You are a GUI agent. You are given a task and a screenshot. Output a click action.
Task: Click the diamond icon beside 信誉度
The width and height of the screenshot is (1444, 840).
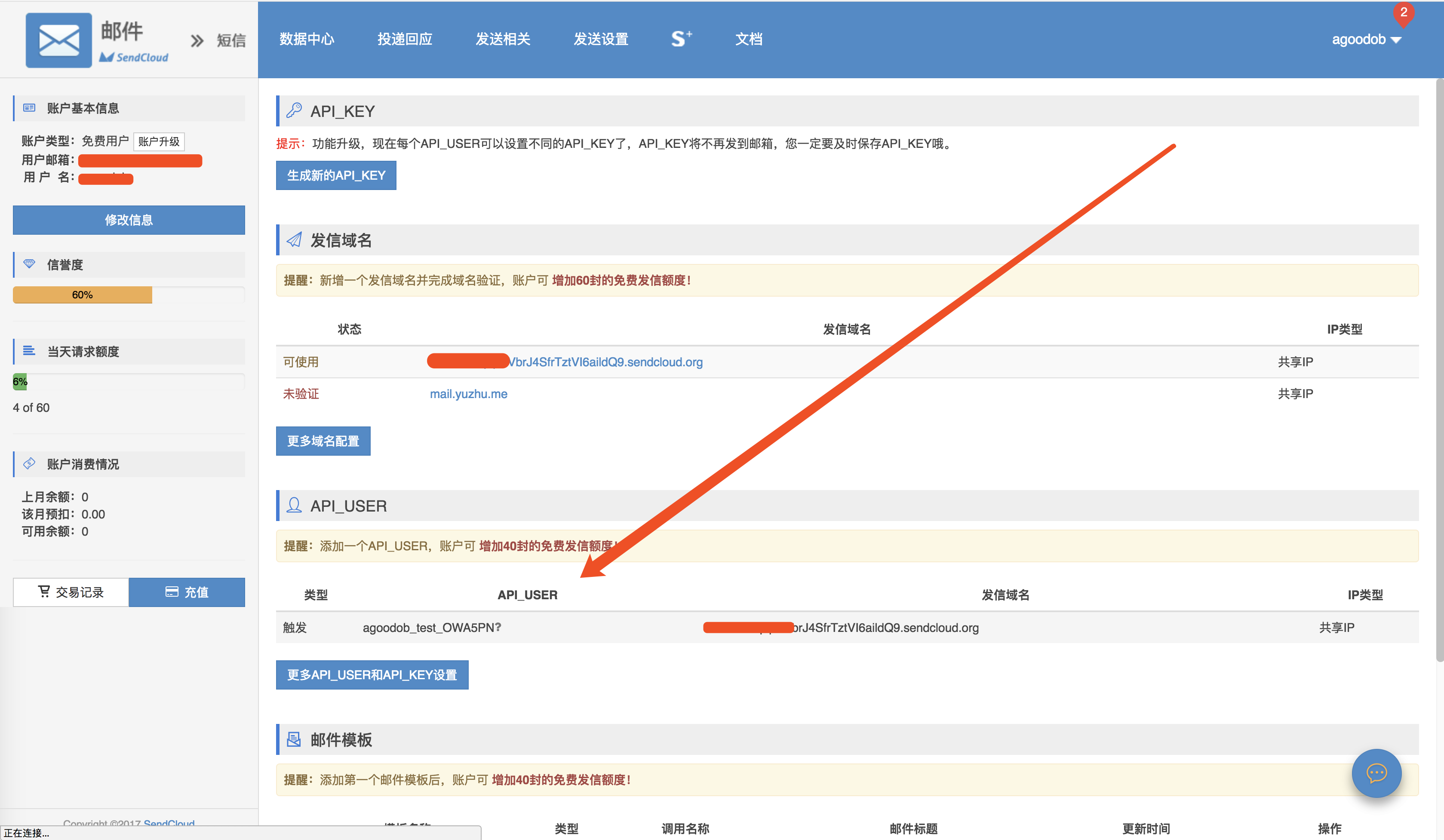(x=29, y=264)
